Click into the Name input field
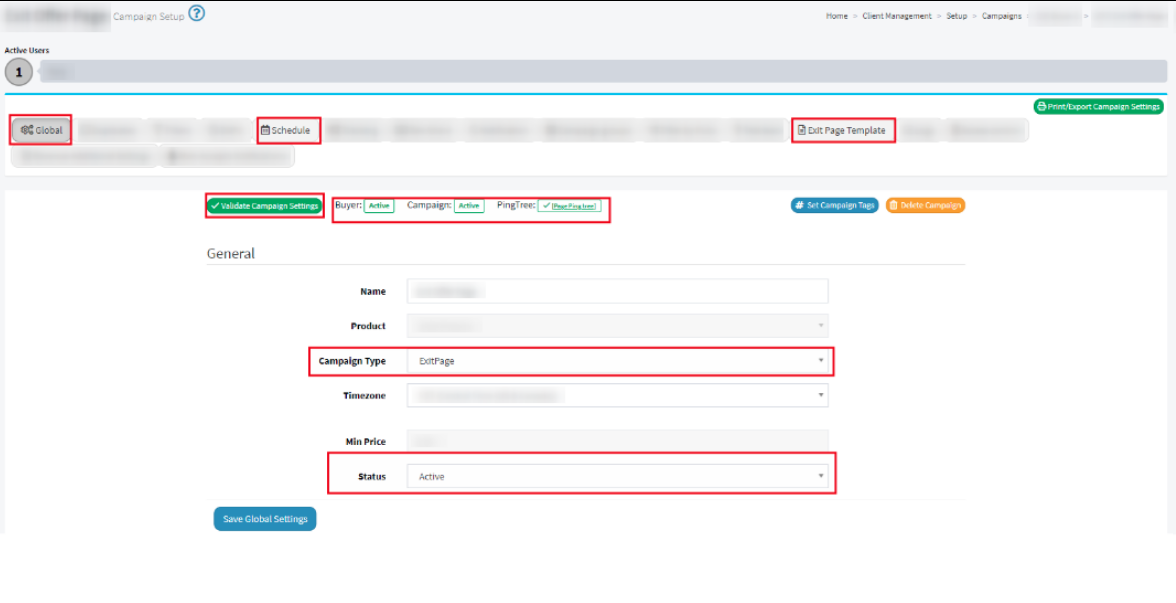1176x603 pixels. click(x=617, y=291)
